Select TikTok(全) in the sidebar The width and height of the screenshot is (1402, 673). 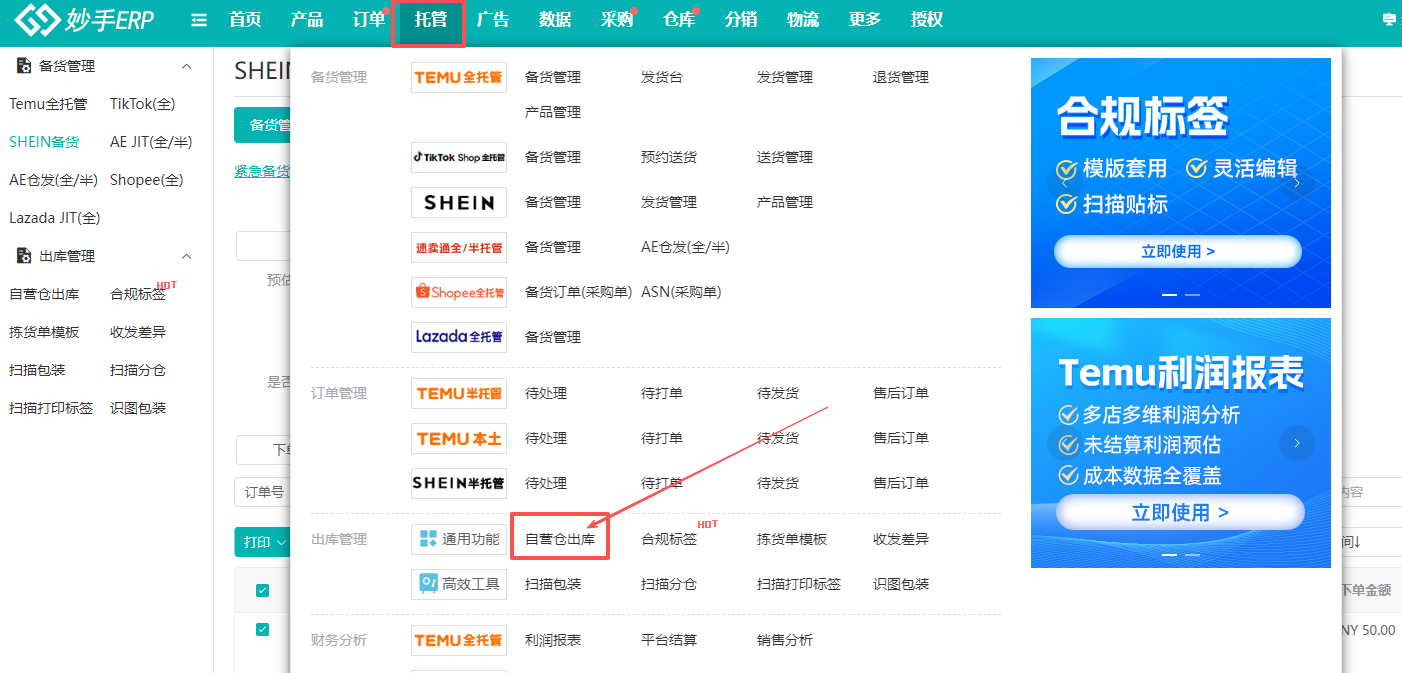[x=143, y=104]
